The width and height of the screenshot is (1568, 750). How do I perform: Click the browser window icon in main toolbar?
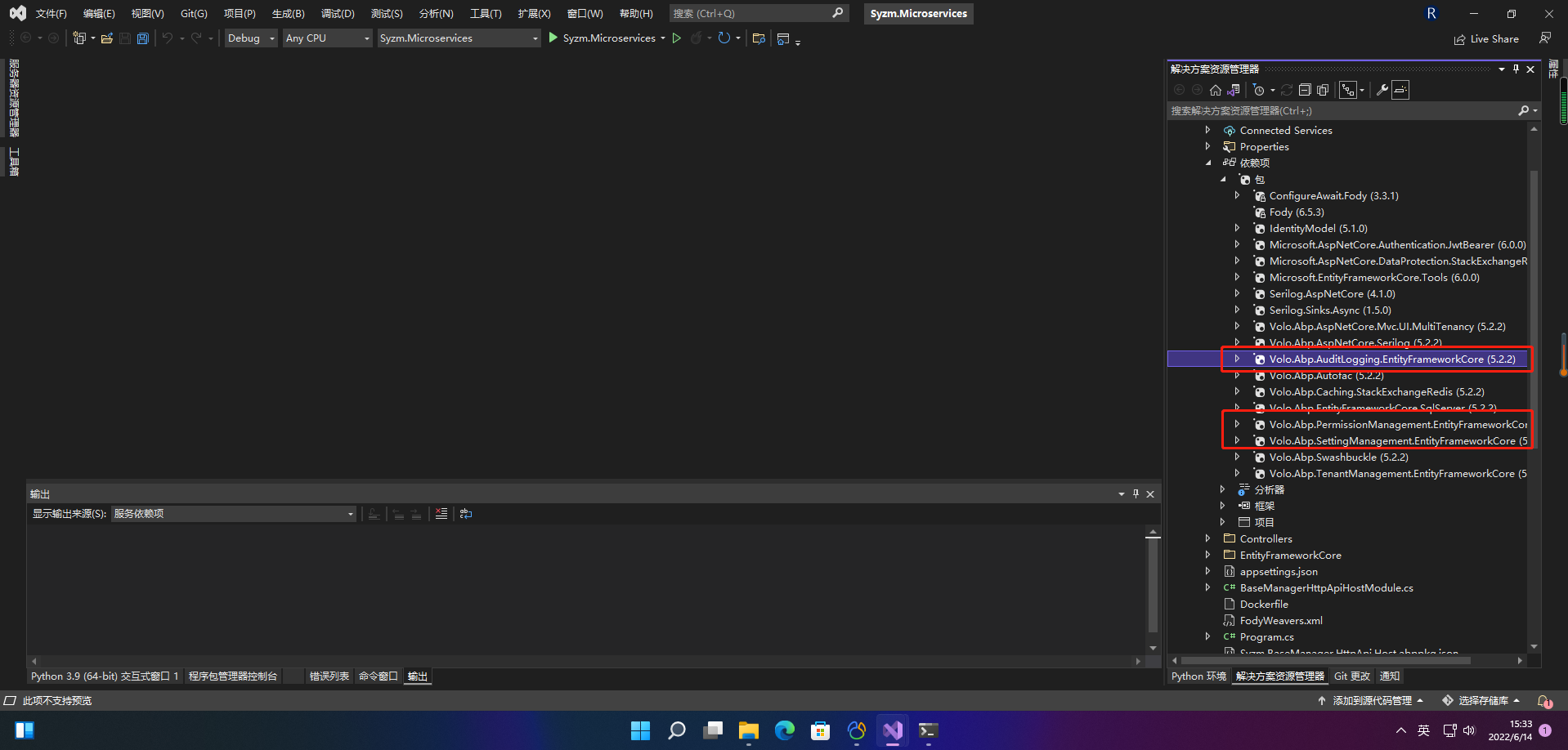pyautogui.click(x=783, y=38)
